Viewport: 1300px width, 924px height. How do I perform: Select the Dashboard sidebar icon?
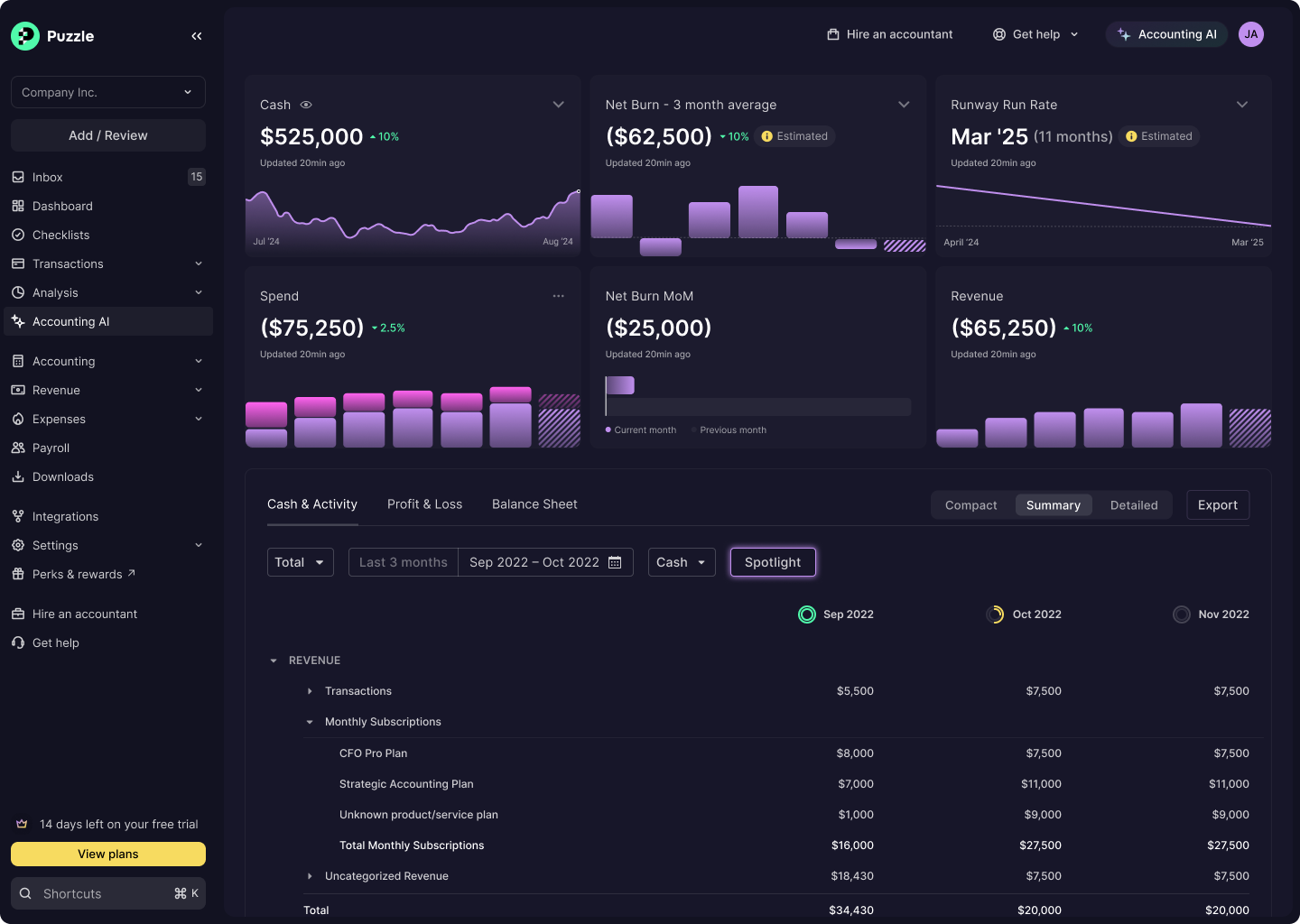pyautogui.click(x=18, y=206)
